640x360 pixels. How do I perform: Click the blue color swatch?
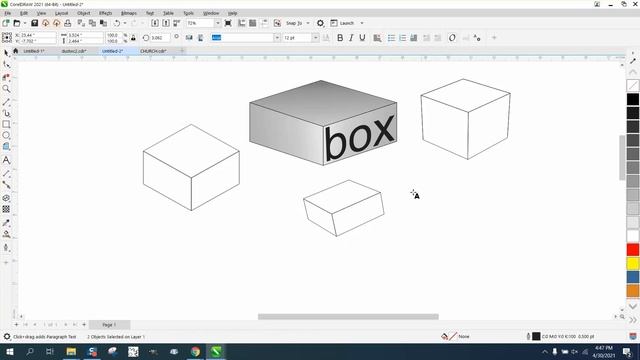pos(633,277)
